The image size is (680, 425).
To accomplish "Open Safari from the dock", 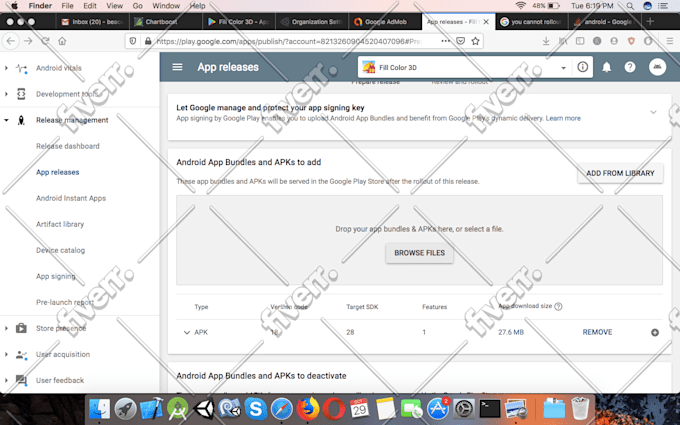I will [x=281, y=409].
